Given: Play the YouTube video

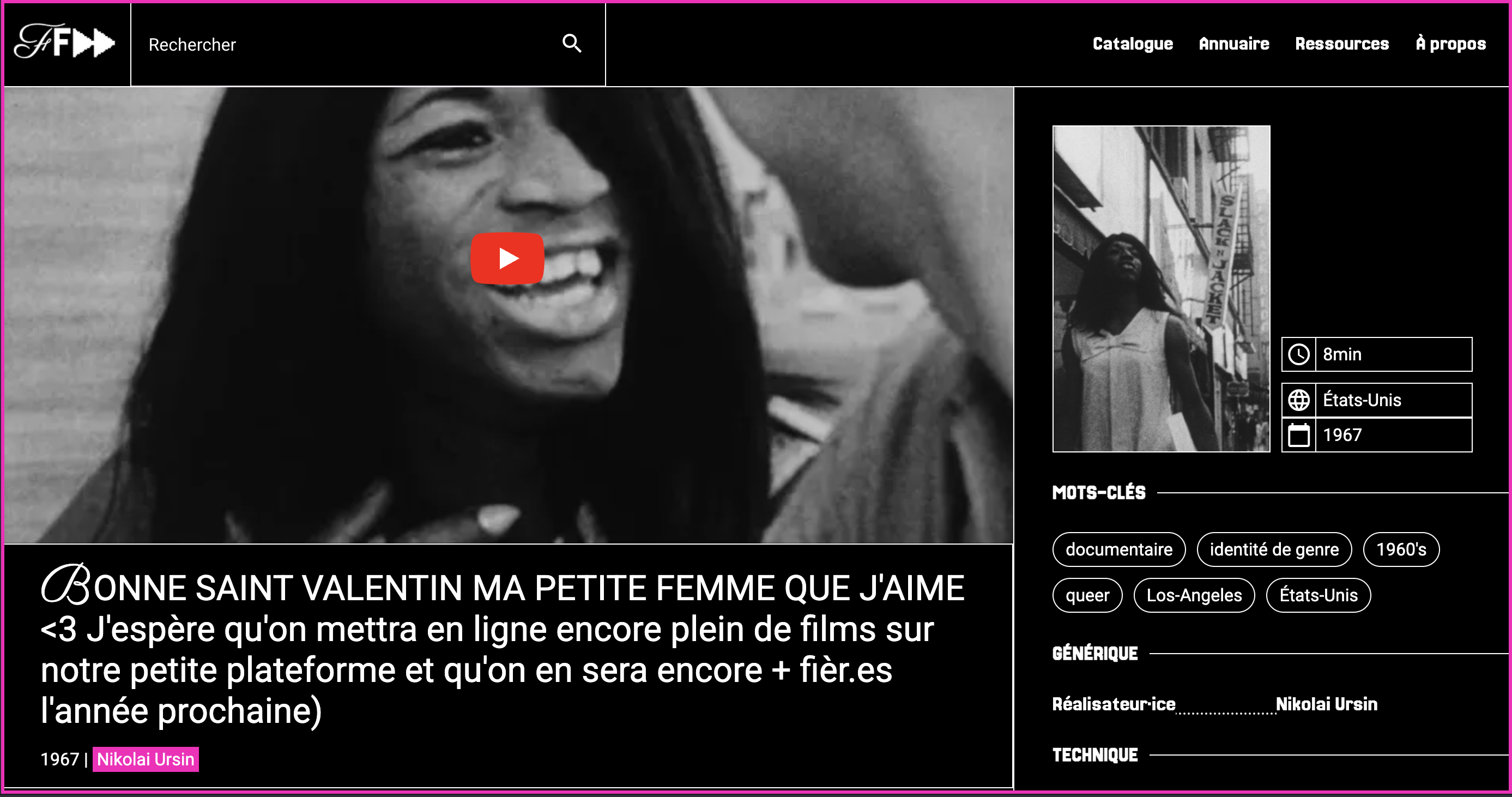Looking at the screenshot, I should coord(507,258).
